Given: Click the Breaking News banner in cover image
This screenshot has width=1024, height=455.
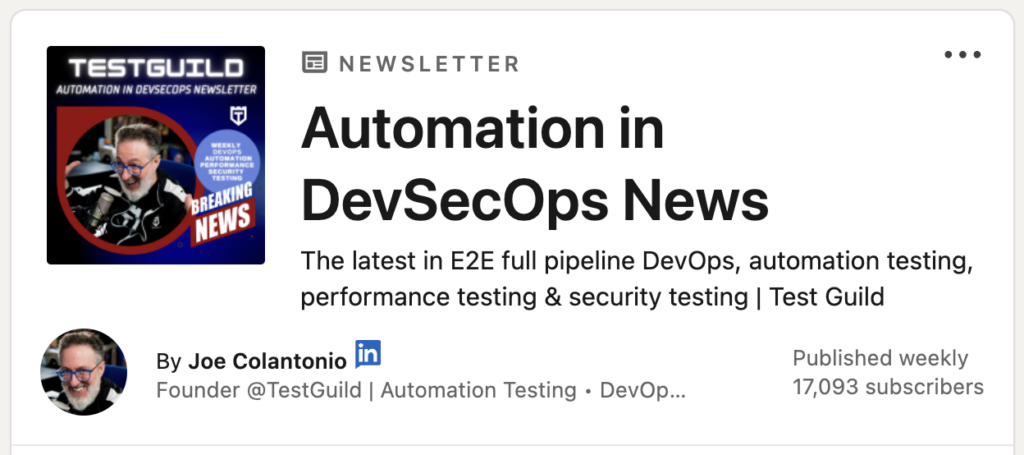Looking at the screenshot, I should (221, 215).
